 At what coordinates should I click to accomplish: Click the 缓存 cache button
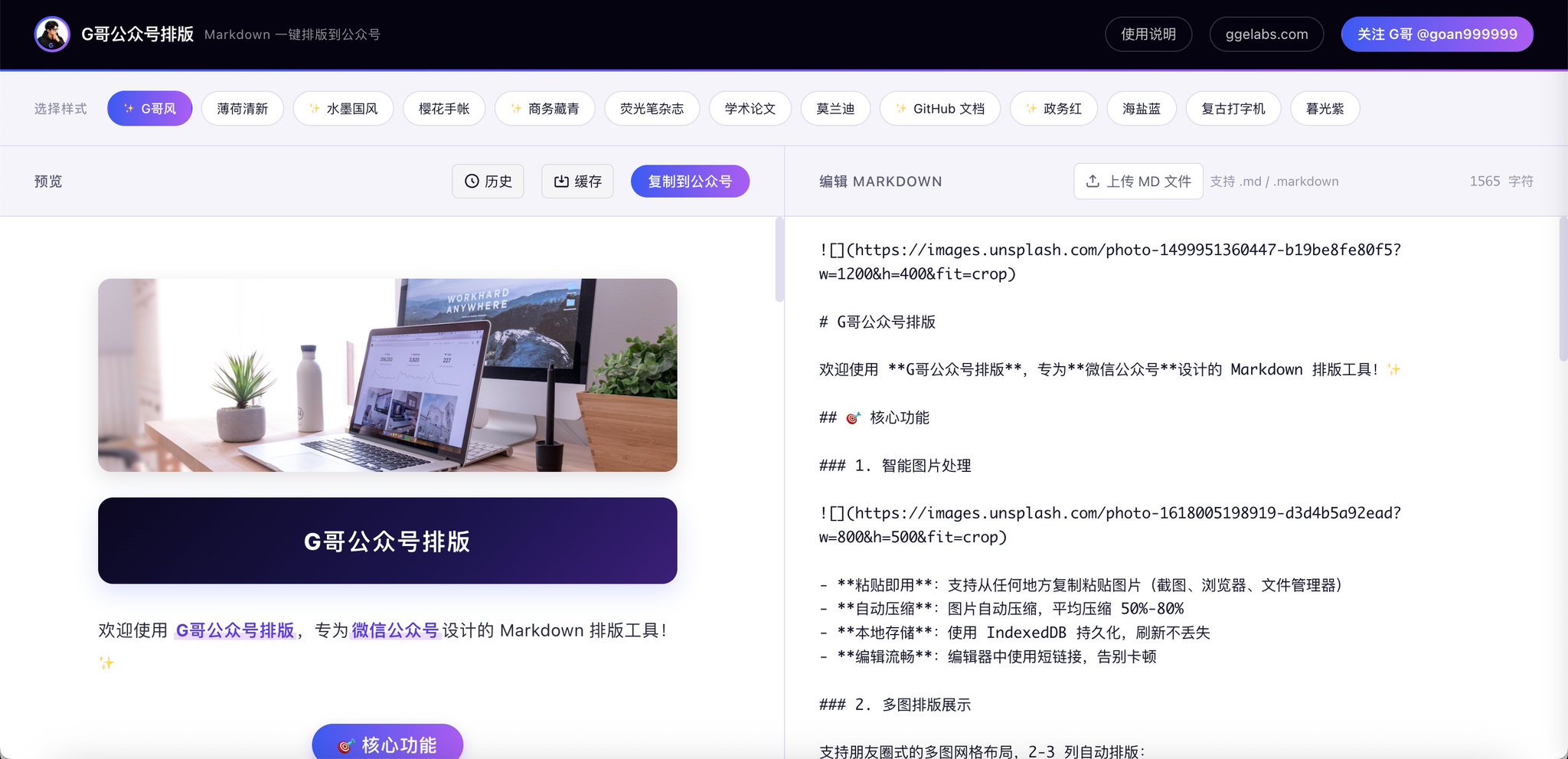click(x=577, y=182)
